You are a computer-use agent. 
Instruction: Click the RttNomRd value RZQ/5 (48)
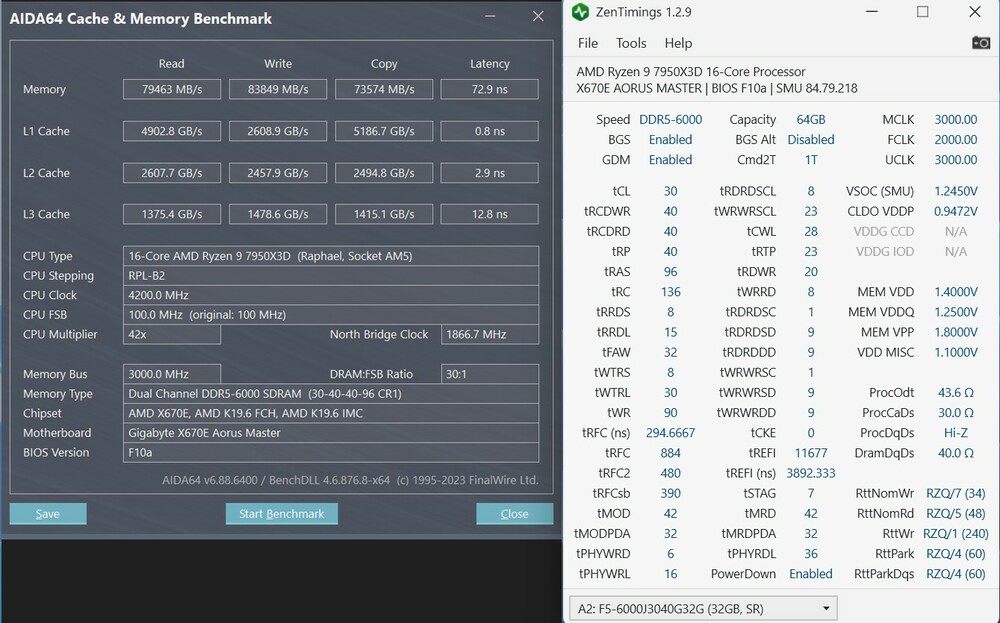click(955, 513)
